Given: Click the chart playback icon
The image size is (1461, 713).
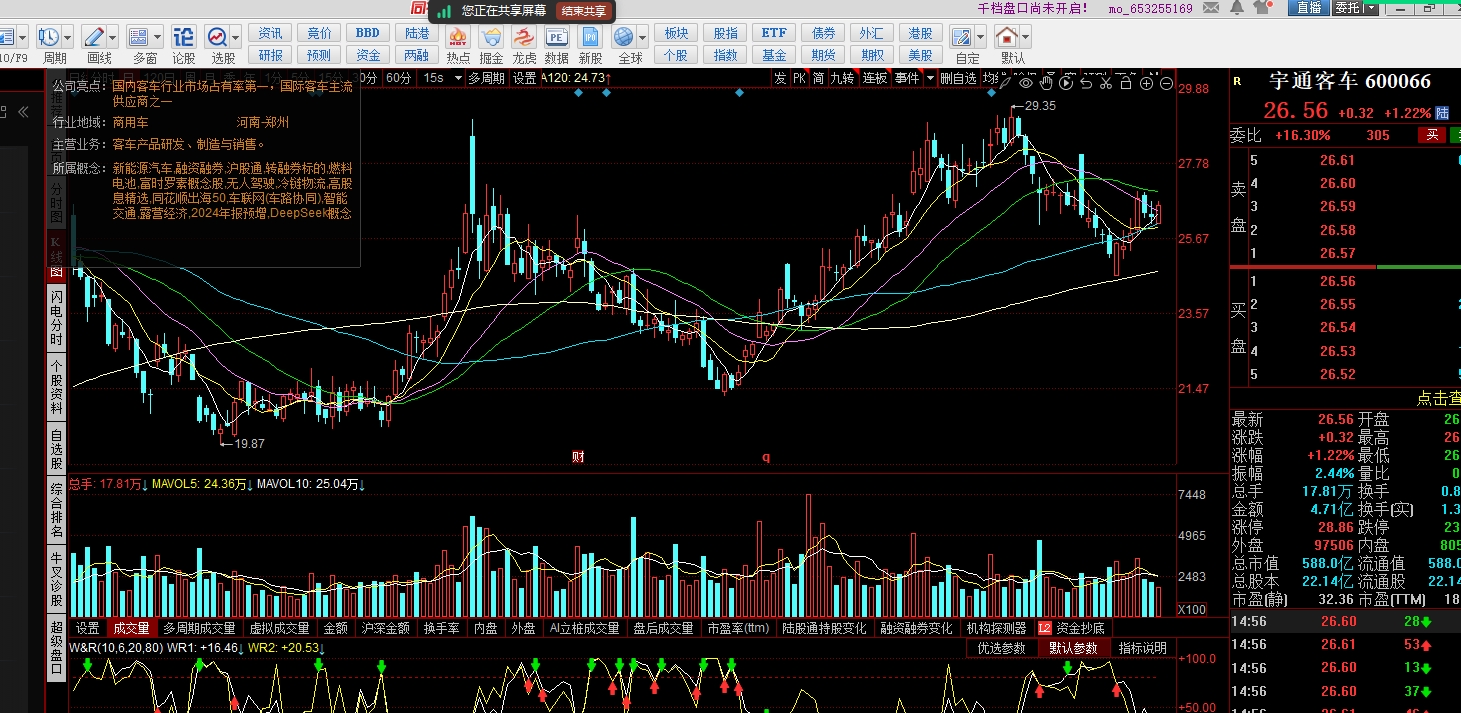Looking at the screenshot, I should coord(1066,83).
